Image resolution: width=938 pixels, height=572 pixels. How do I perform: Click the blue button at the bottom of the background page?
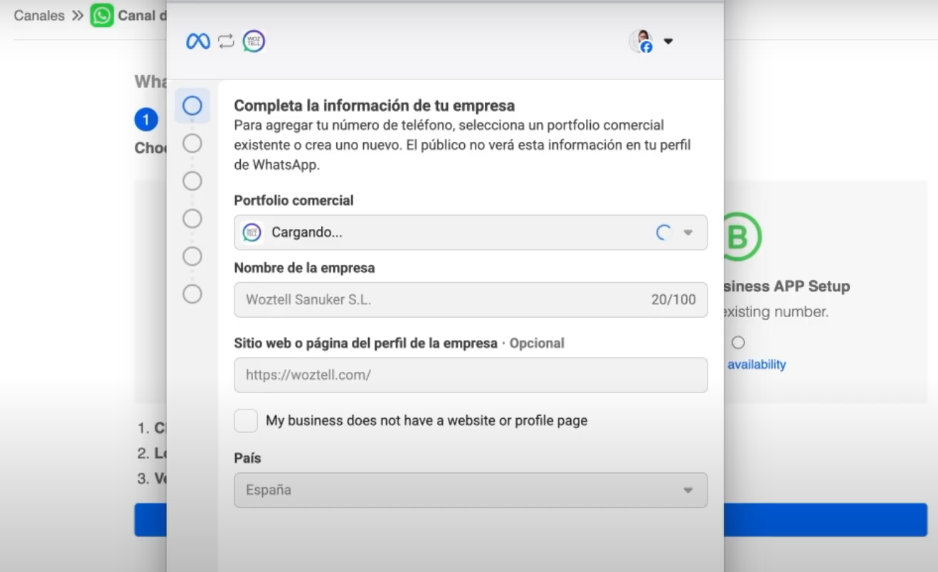click(826, 519)
